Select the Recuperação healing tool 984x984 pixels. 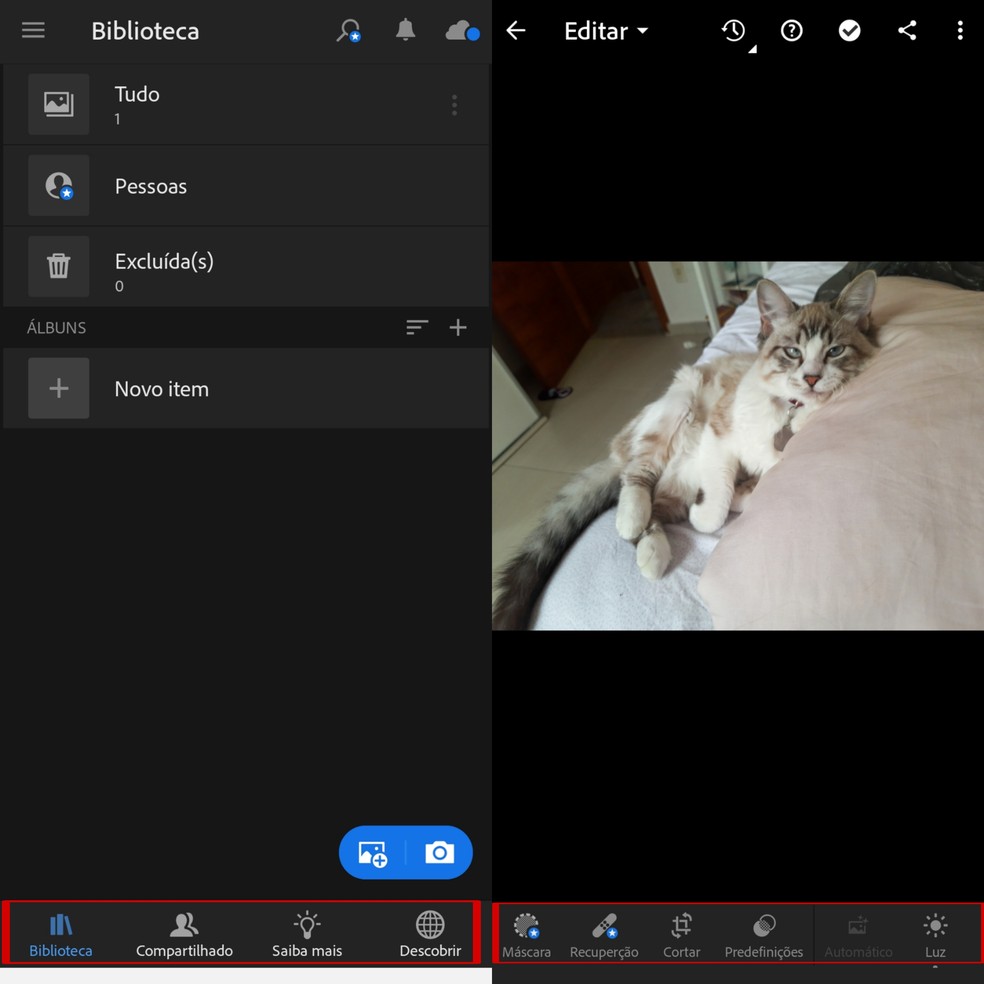(x=604, y=934)
